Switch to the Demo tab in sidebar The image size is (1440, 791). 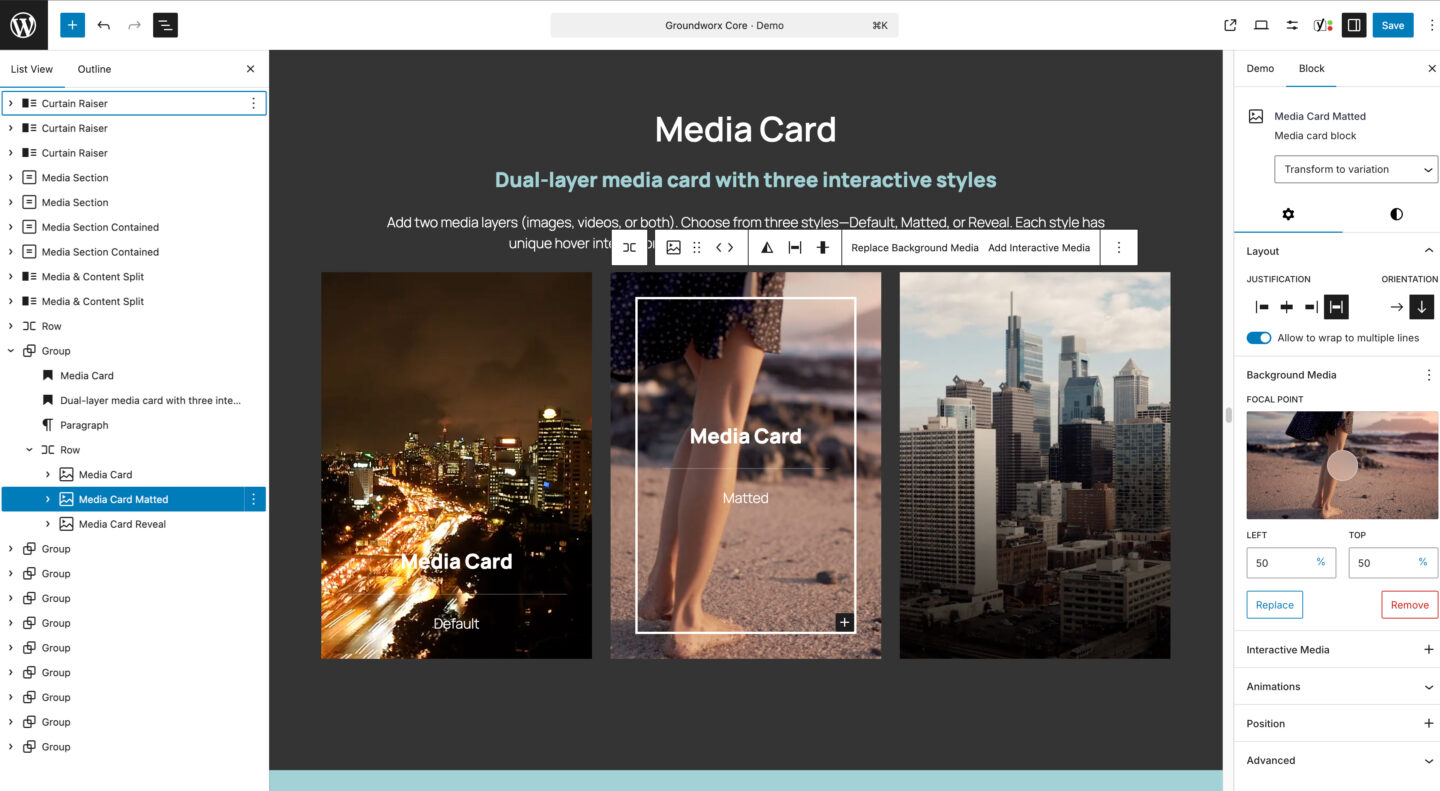(1260, 68)
